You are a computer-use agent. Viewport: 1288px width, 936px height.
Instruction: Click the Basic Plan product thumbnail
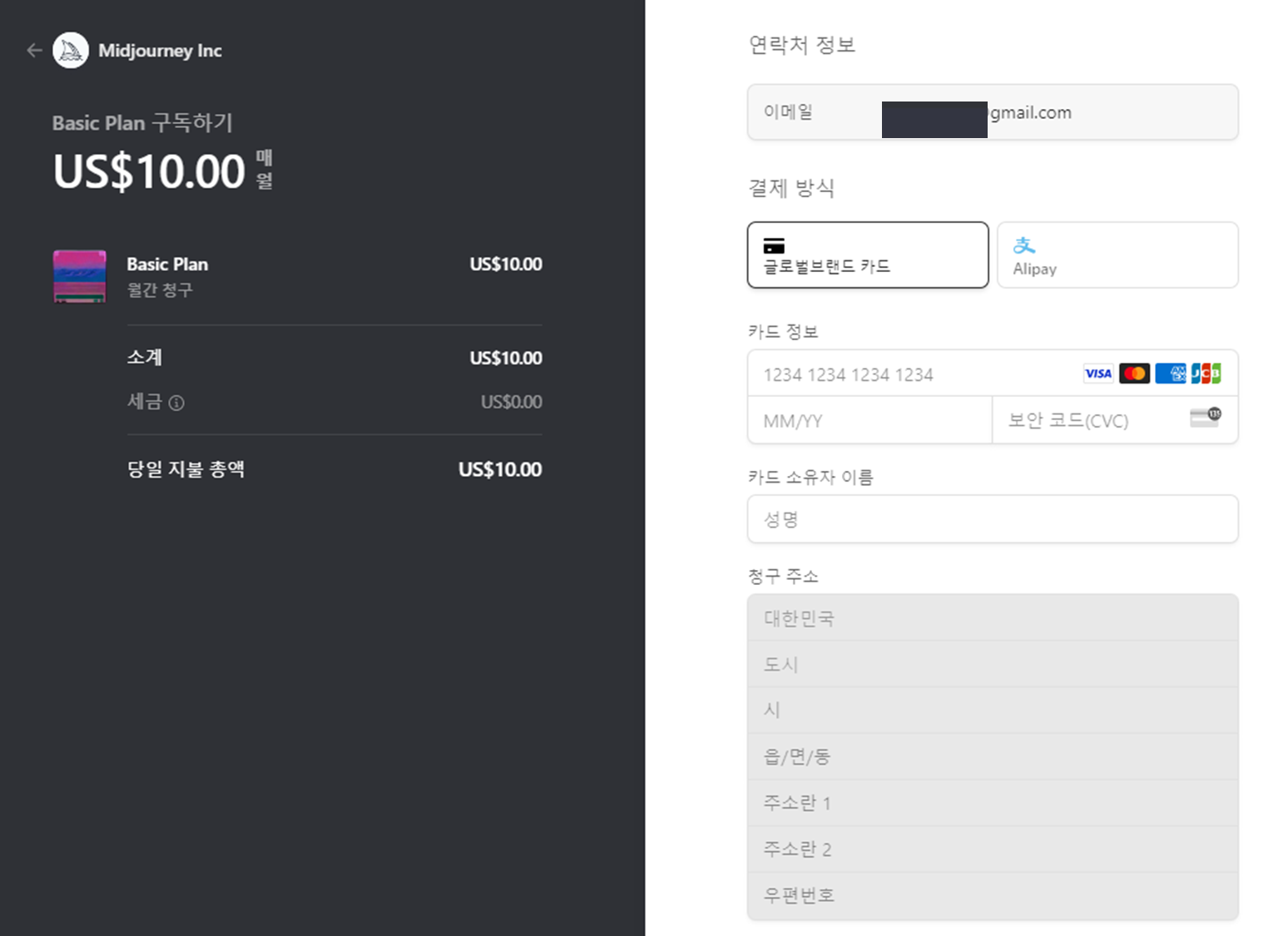coord(80,276)
